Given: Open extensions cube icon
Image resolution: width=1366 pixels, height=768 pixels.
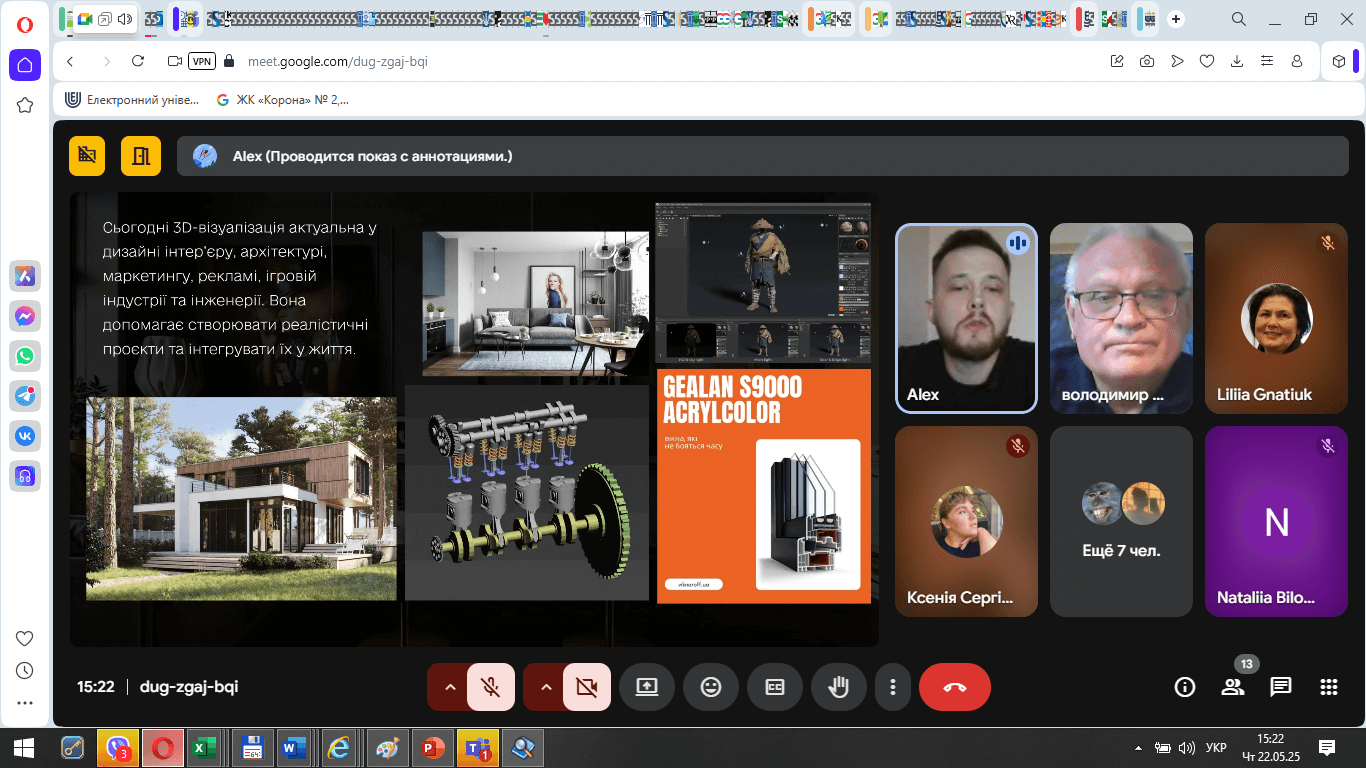Looking at the screenshot, I should pos(1339,61).
